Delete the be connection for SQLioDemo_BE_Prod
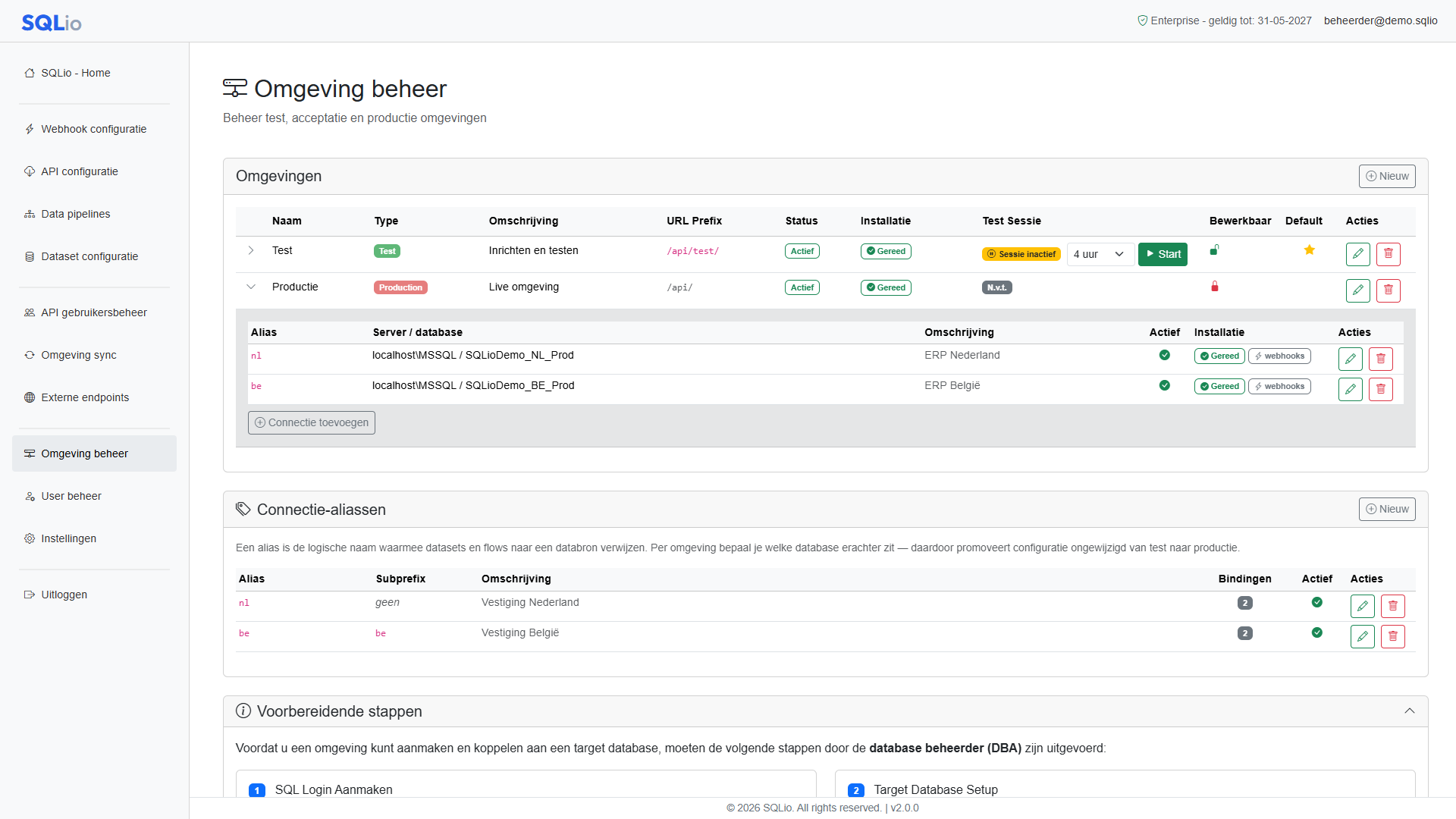 coord(1380,389)
